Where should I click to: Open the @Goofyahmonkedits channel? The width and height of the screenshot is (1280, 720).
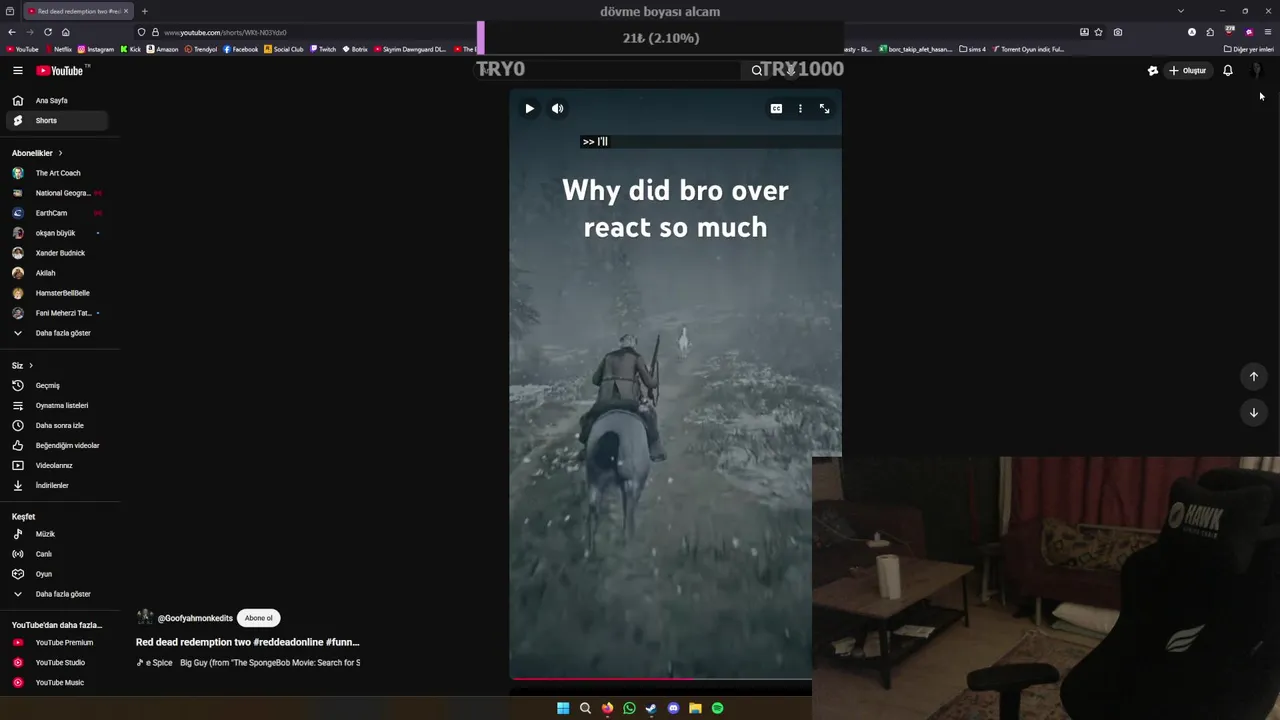point(195,618)
